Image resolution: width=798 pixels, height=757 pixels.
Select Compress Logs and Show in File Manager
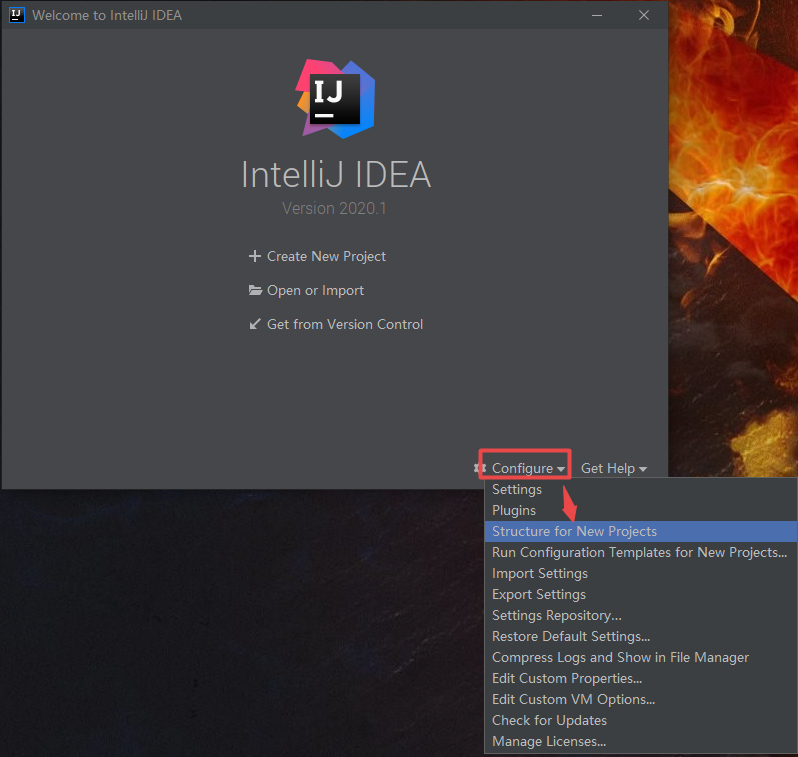(x=641, y=657)
